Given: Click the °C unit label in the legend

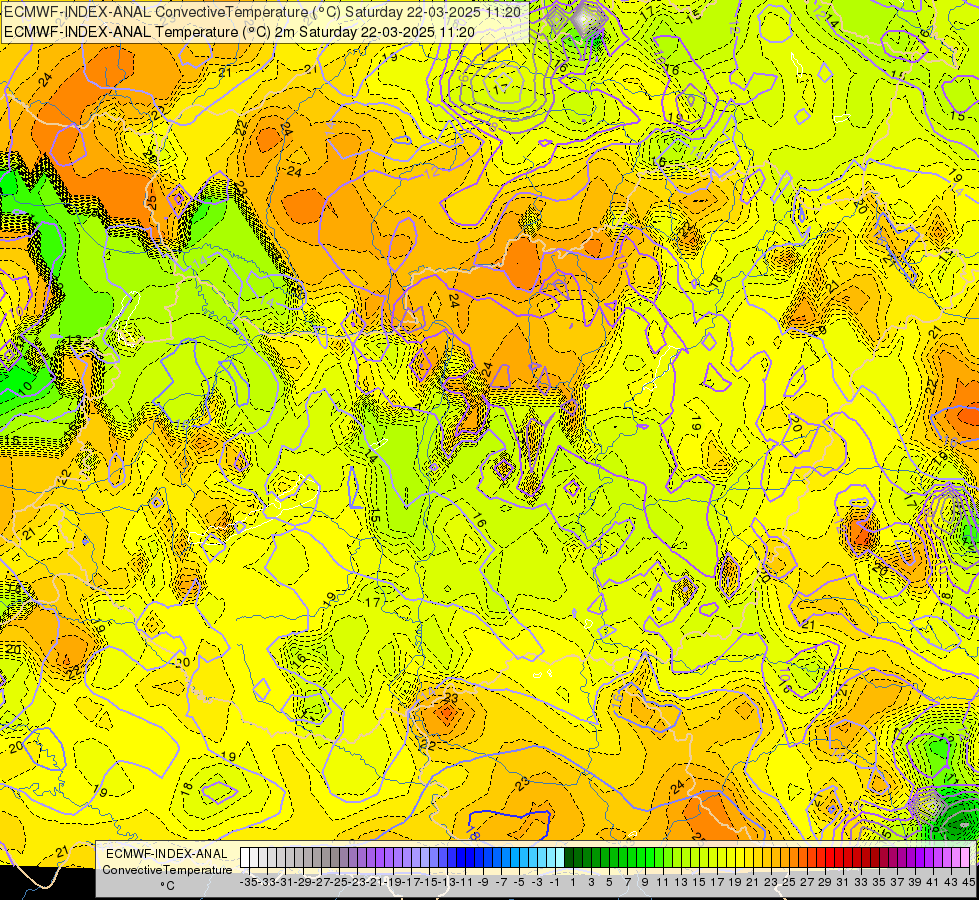Looking at the screenshot, I should (167, 885).
